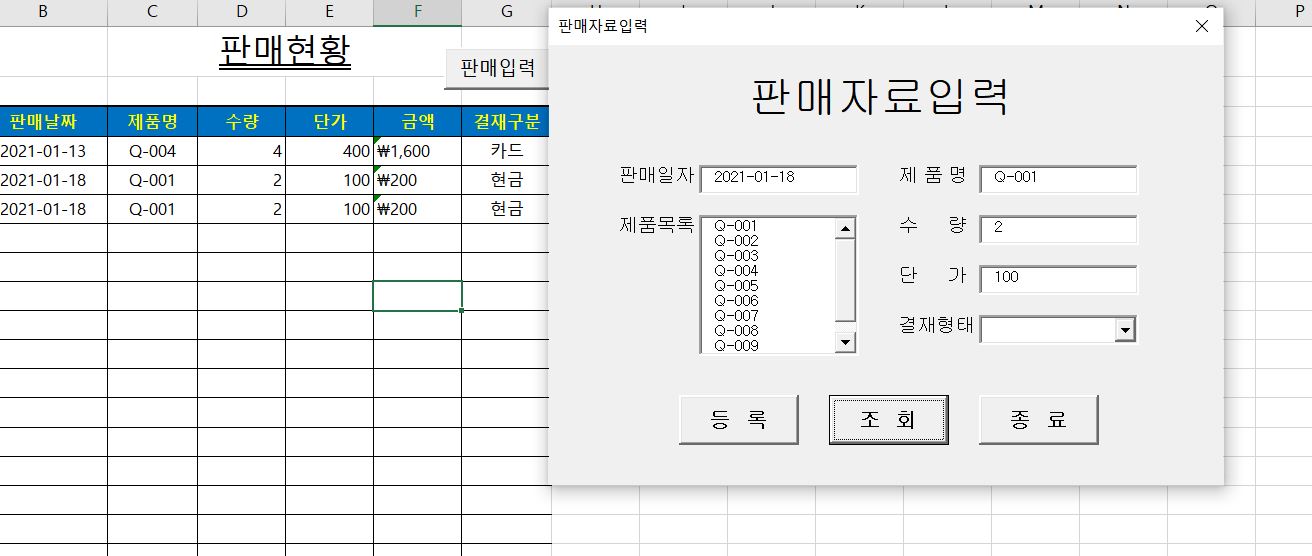Click the 판매일자 date input field
1312x556 pixels.
point(778,178)
